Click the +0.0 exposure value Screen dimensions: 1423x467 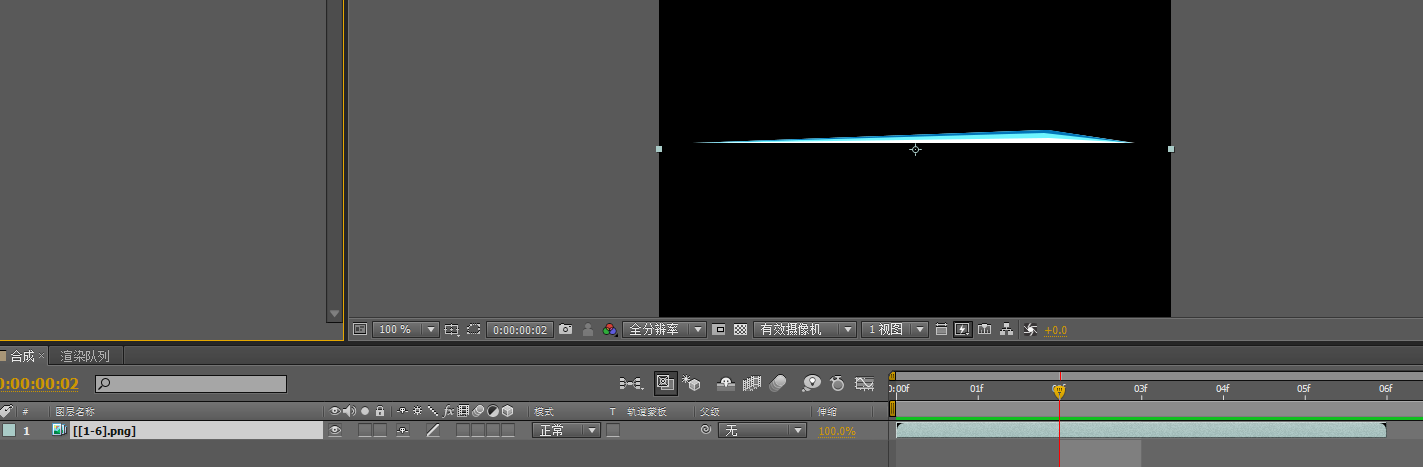tap(1055, 330)
